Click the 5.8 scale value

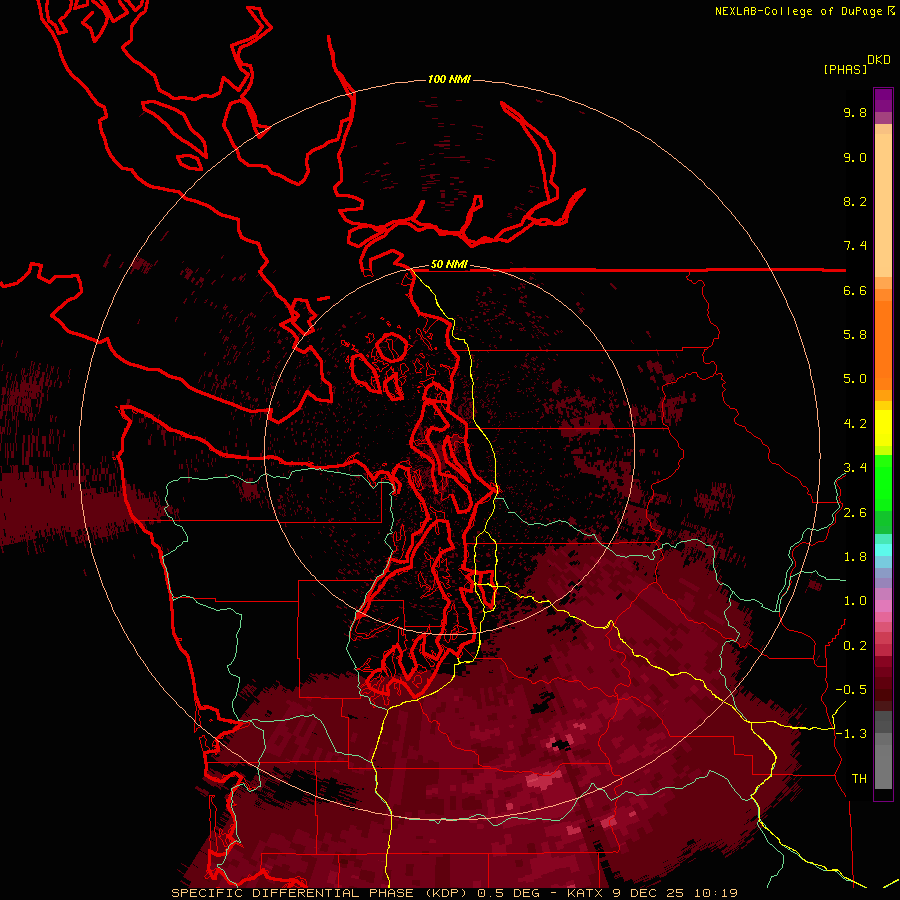(x=855, y=335)
